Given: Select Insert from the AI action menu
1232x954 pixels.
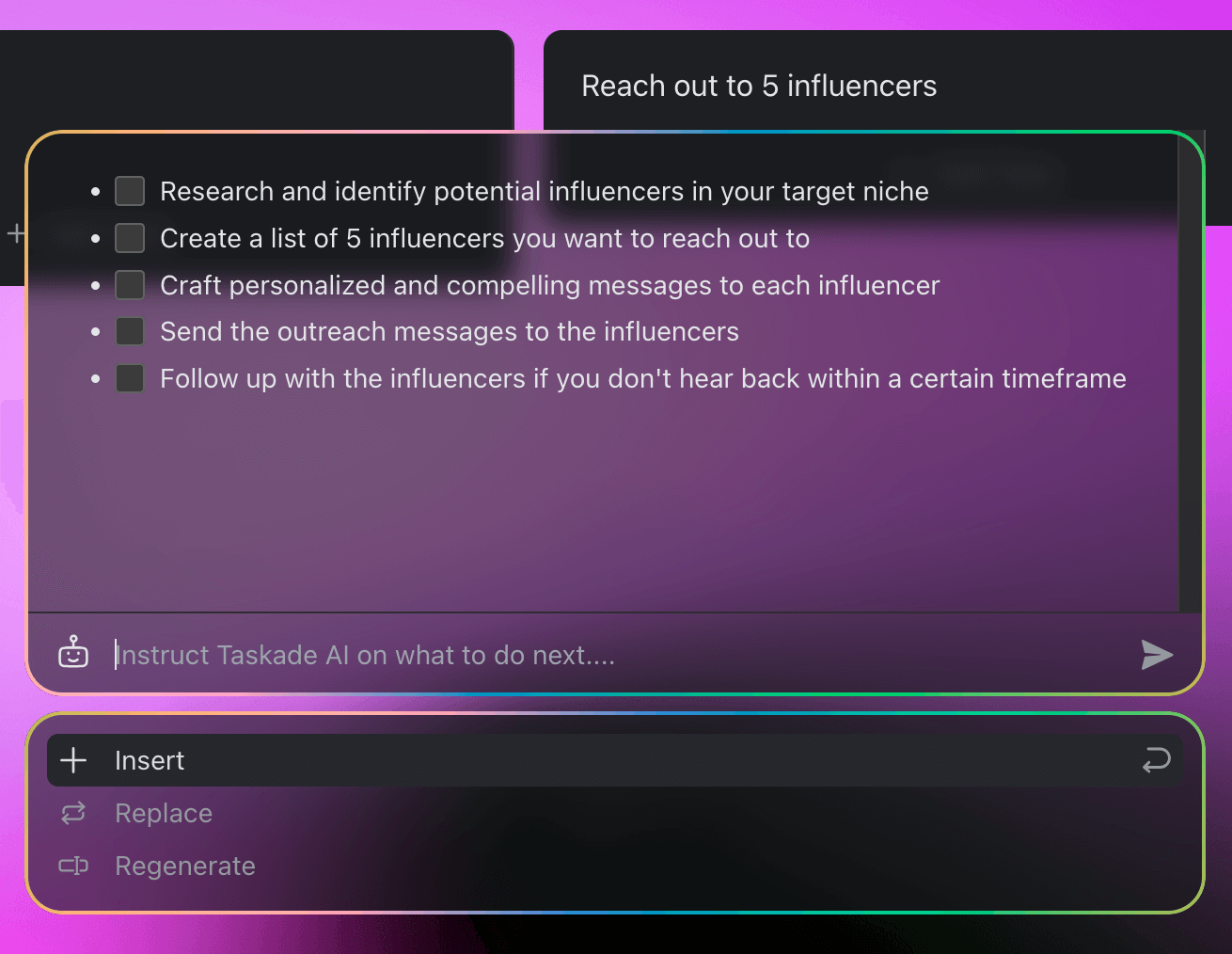Looking at the screenshot, I should click(150, 760).
